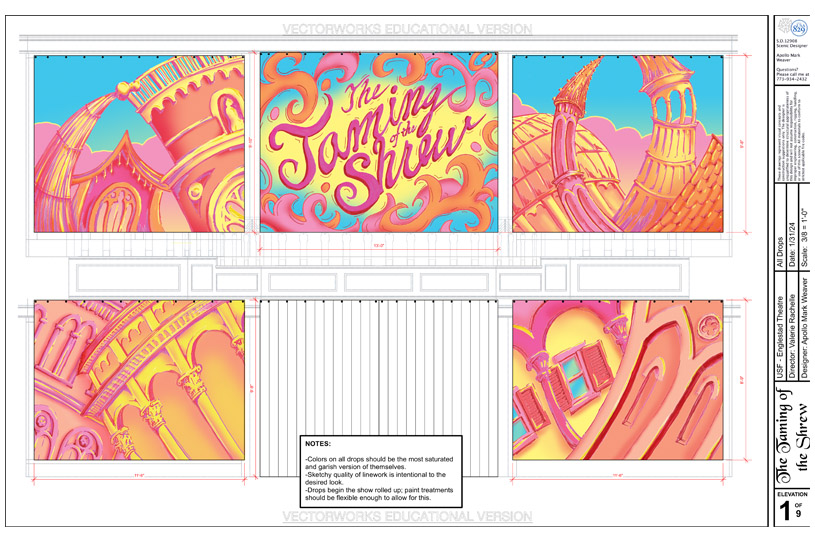Click the bottom Vectorworks Educational Version watermark
The height and width of the screenshot is (545, 815).
pos(380,517)
